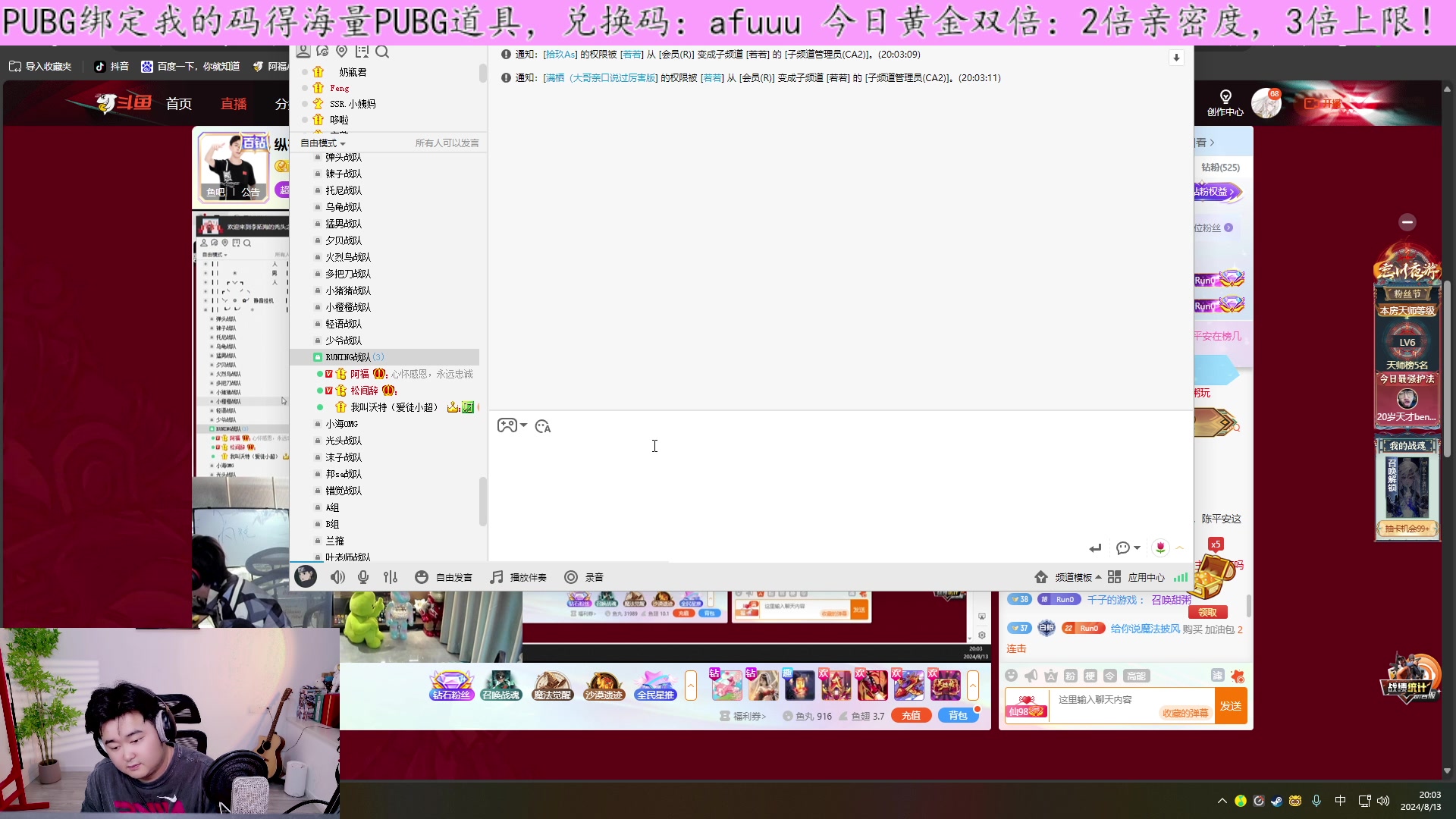The image size is (1456, 819).
Task: Collapse the side widget with minus button
Action: (x=1407, y=222)
